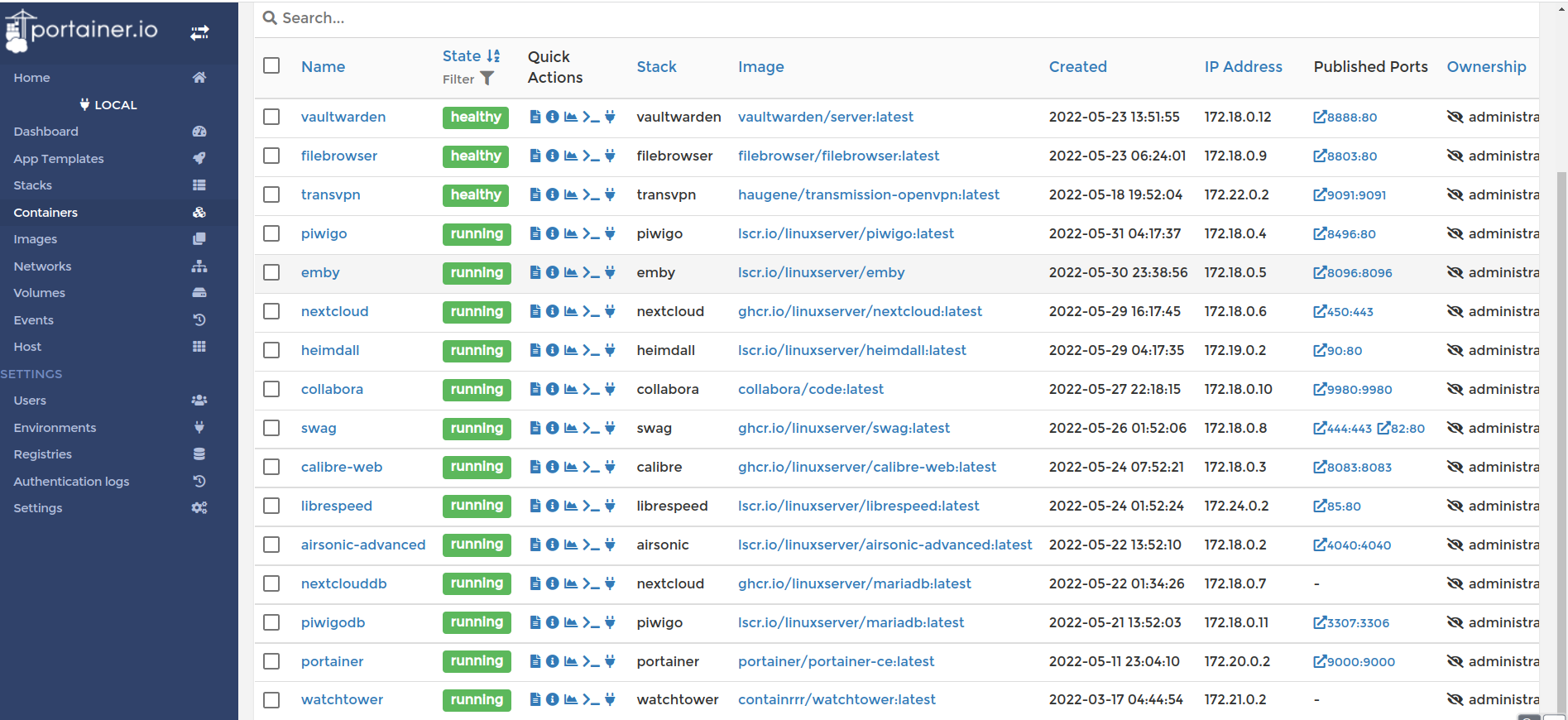
Task: Open logs icon for vaultwarden container
Action: tap(535, 117)
